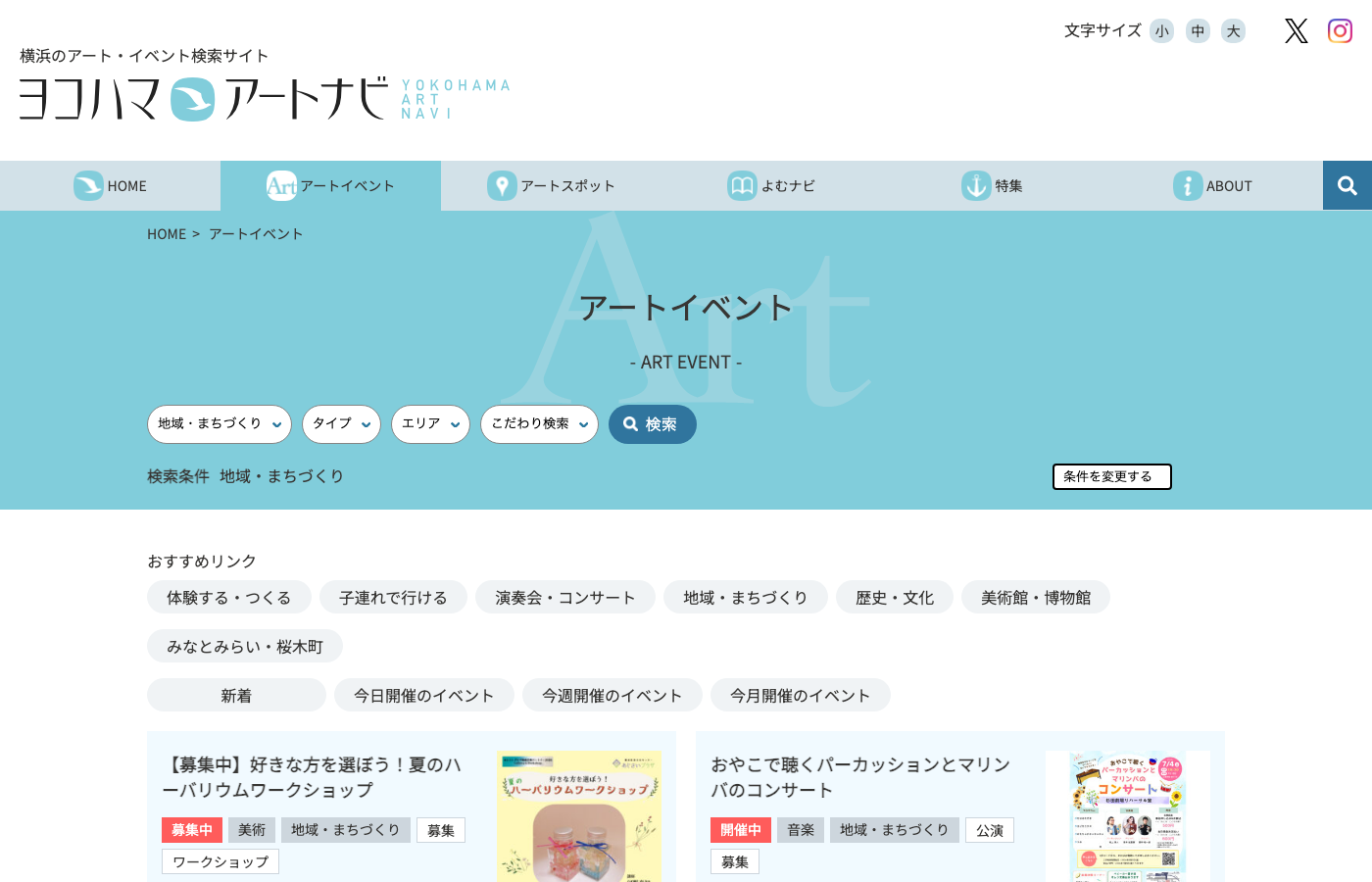Viewport: 1372px width, 882px height.
Task: Set text size to 小
Action: (1161, 31)
